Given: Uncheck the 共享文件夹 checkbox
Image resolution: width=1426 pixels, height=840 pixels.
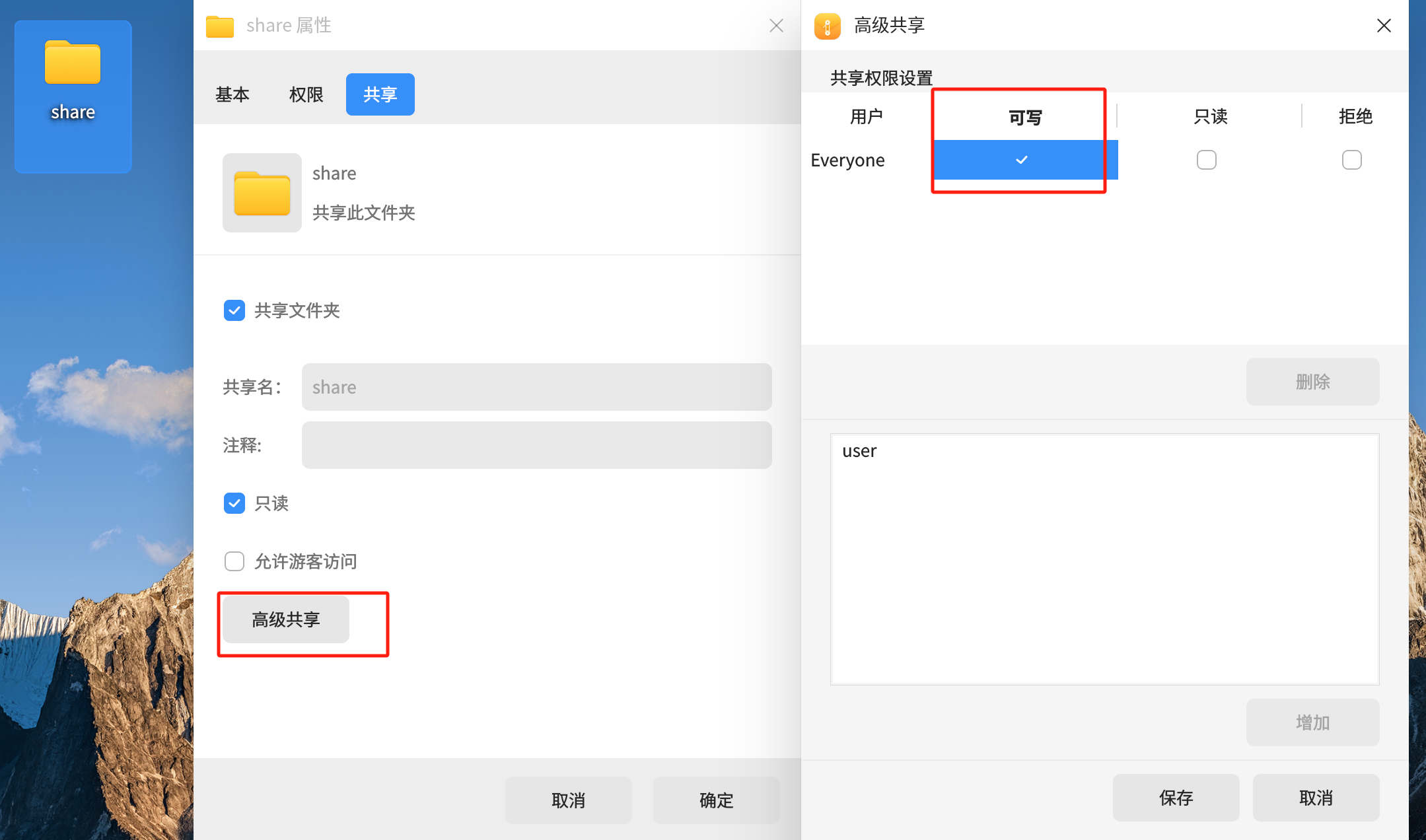Looking at the screenshot, I should tap(234, 310).
